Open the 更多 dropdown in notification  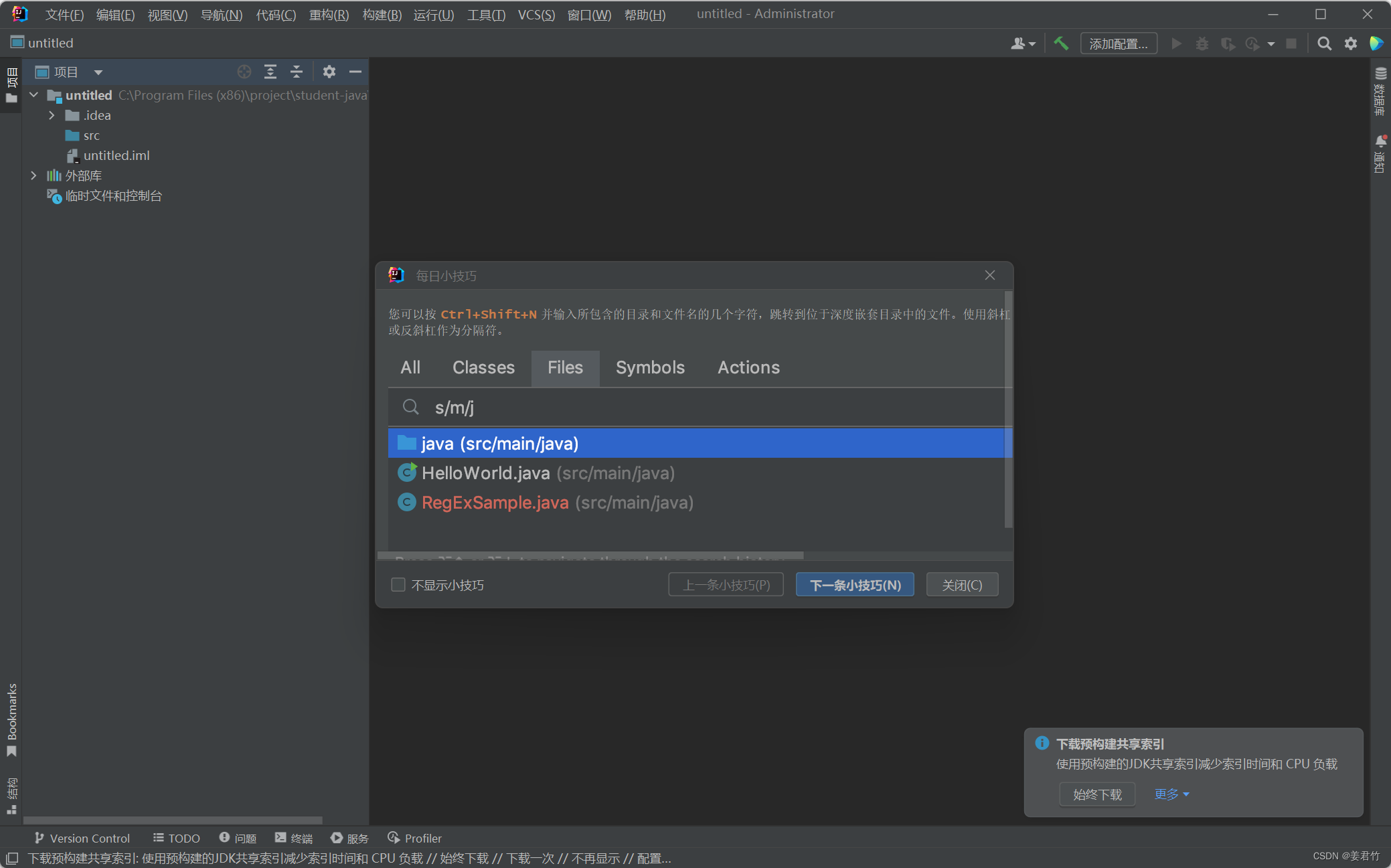pyautogui.click(x=1171, y=794)
